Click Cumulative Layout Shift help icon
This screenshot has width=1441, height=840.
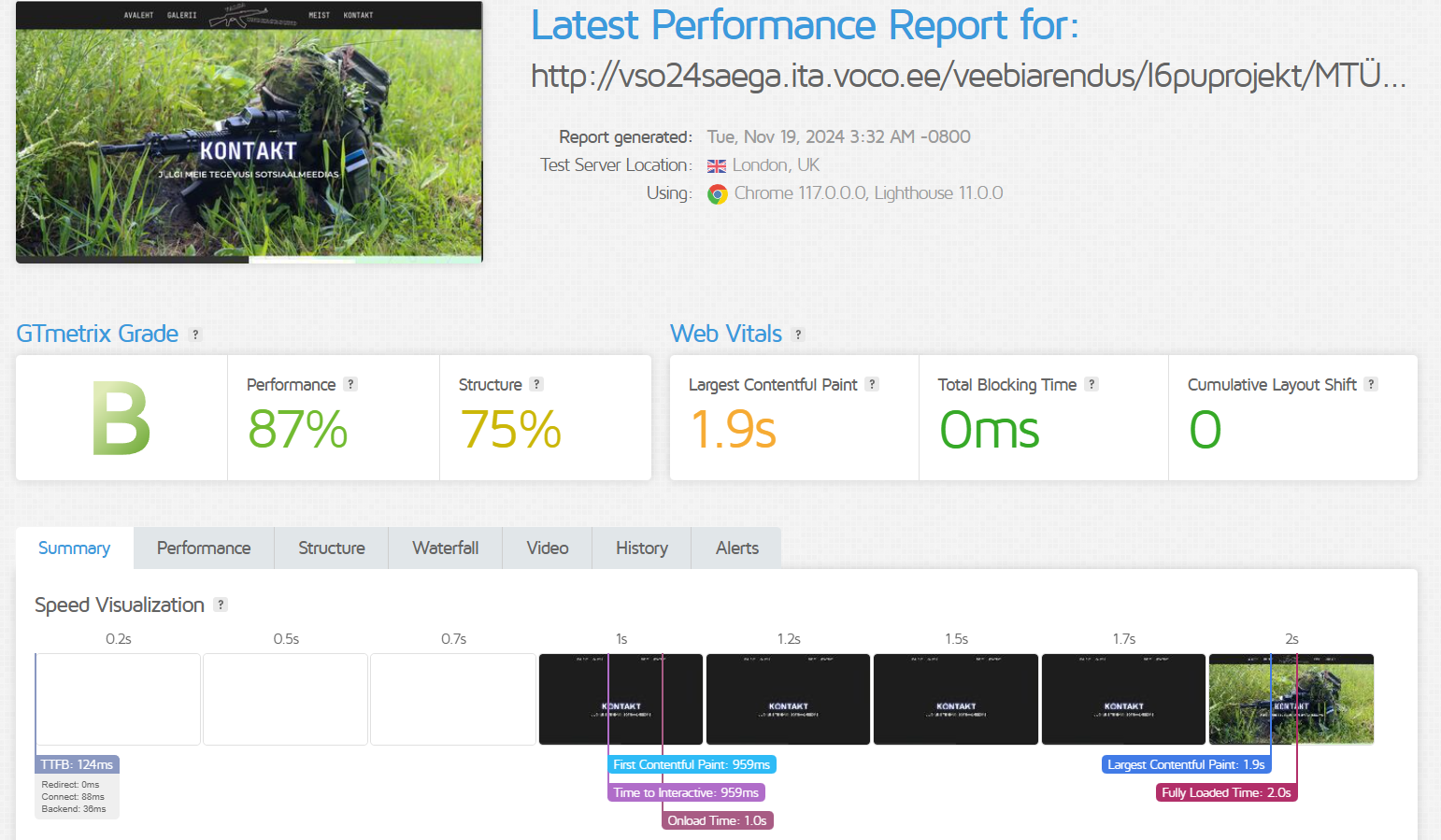coord(1371,384)
